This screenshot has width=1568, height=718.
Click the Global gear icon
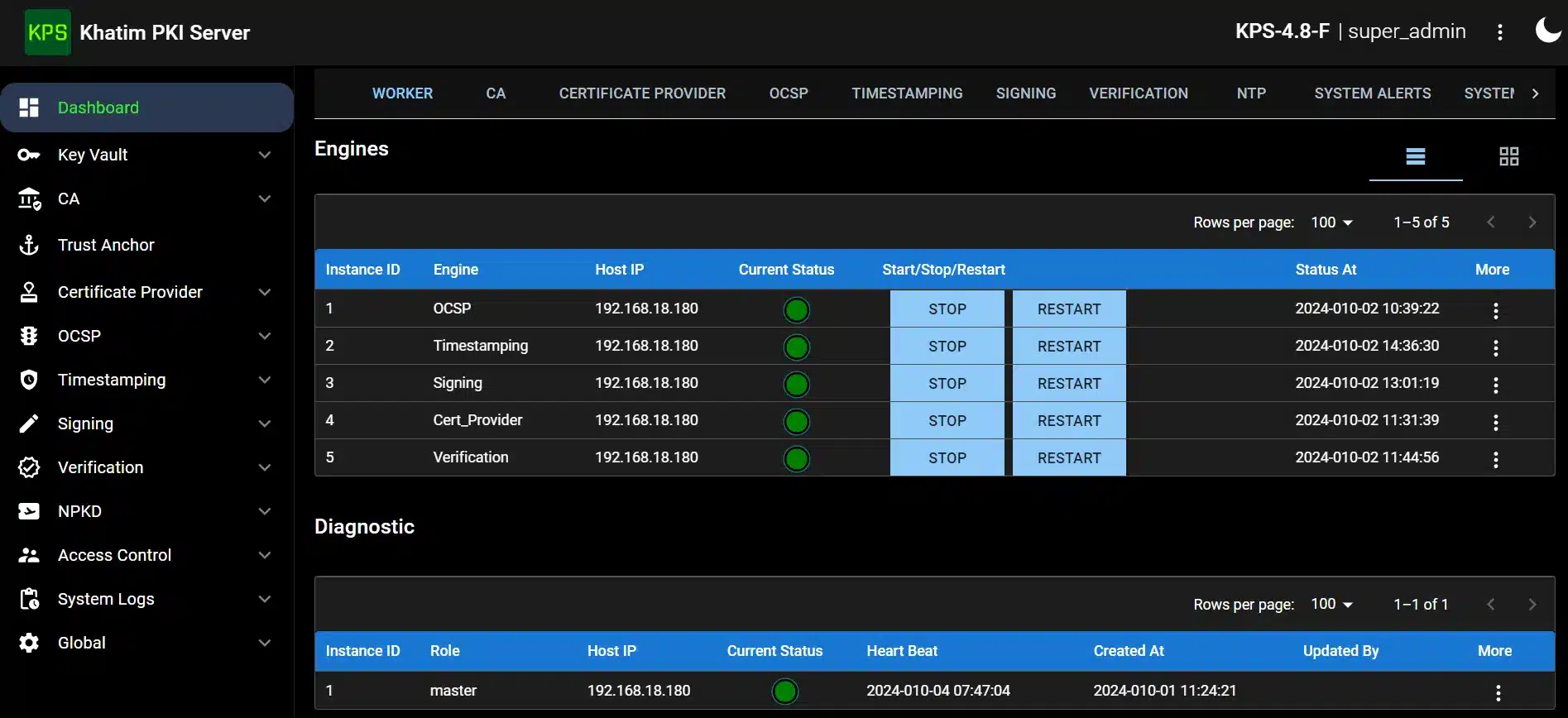point(29,643)
